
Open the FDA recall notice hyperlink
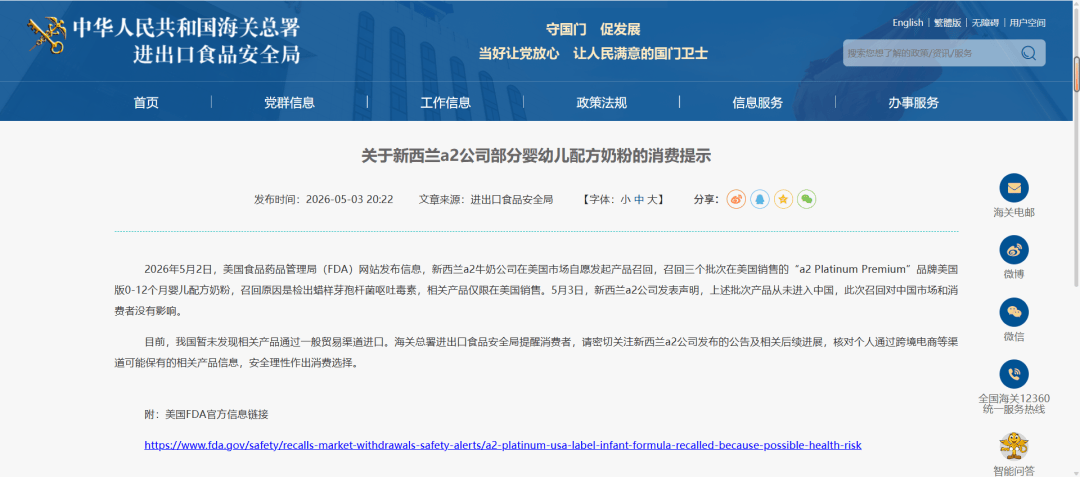coord(503,445)
